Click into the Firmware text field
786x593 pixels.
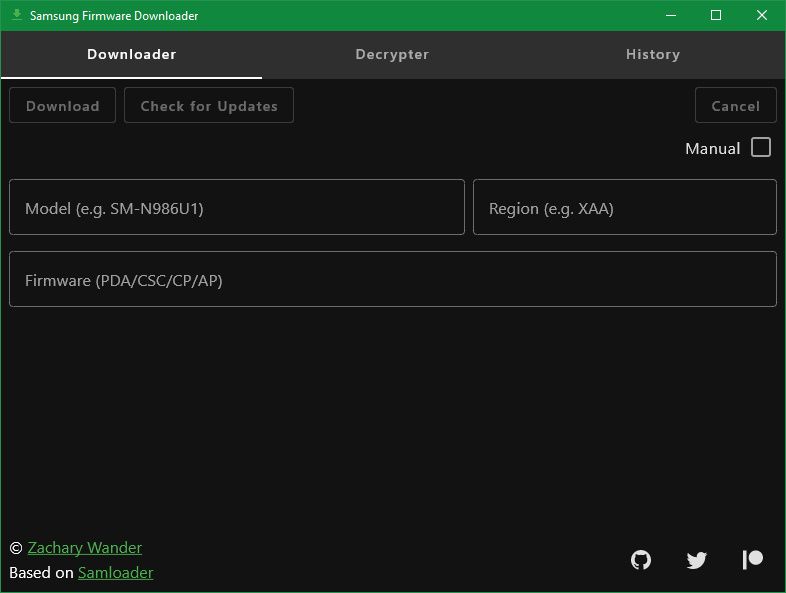coord(392,280)
